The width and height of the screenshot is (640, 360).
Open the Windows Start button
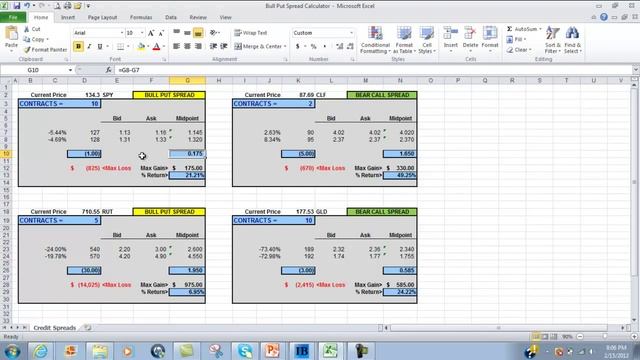click(12, 351)
